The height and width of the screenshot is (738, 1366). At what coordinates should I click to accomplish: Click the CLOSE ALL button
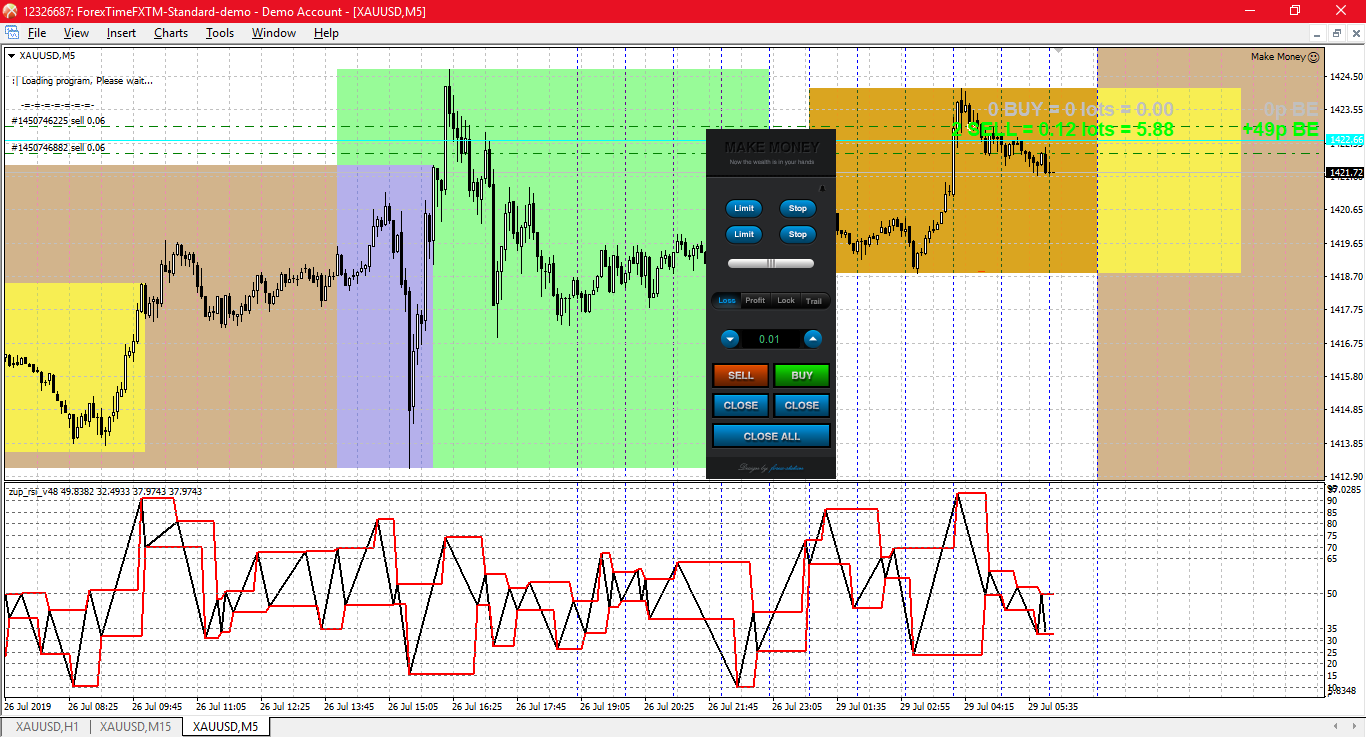pyautogui.click(x=771, y=436)
